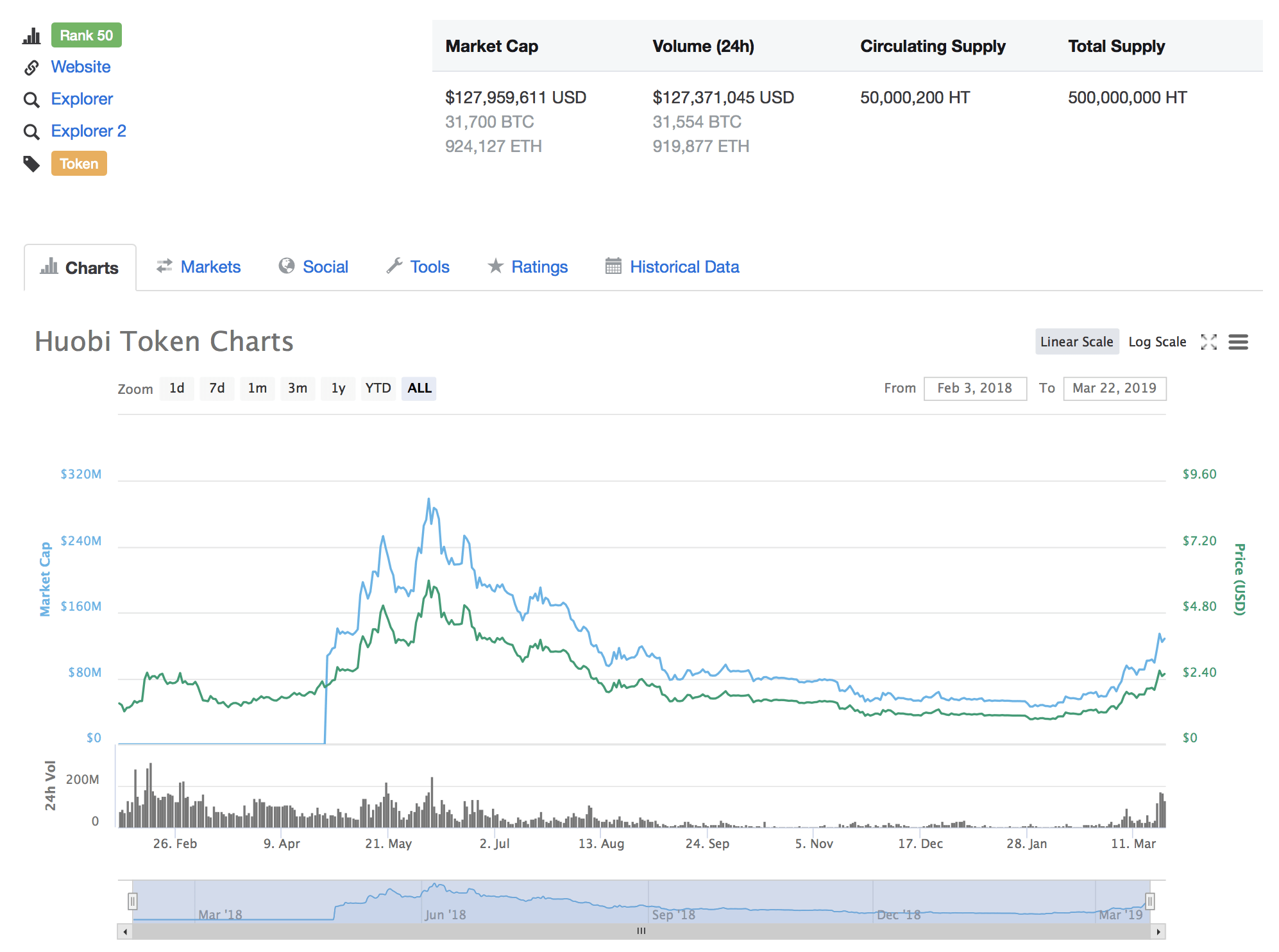Click the 31,700 BTC market cap value

click(489, 122)
